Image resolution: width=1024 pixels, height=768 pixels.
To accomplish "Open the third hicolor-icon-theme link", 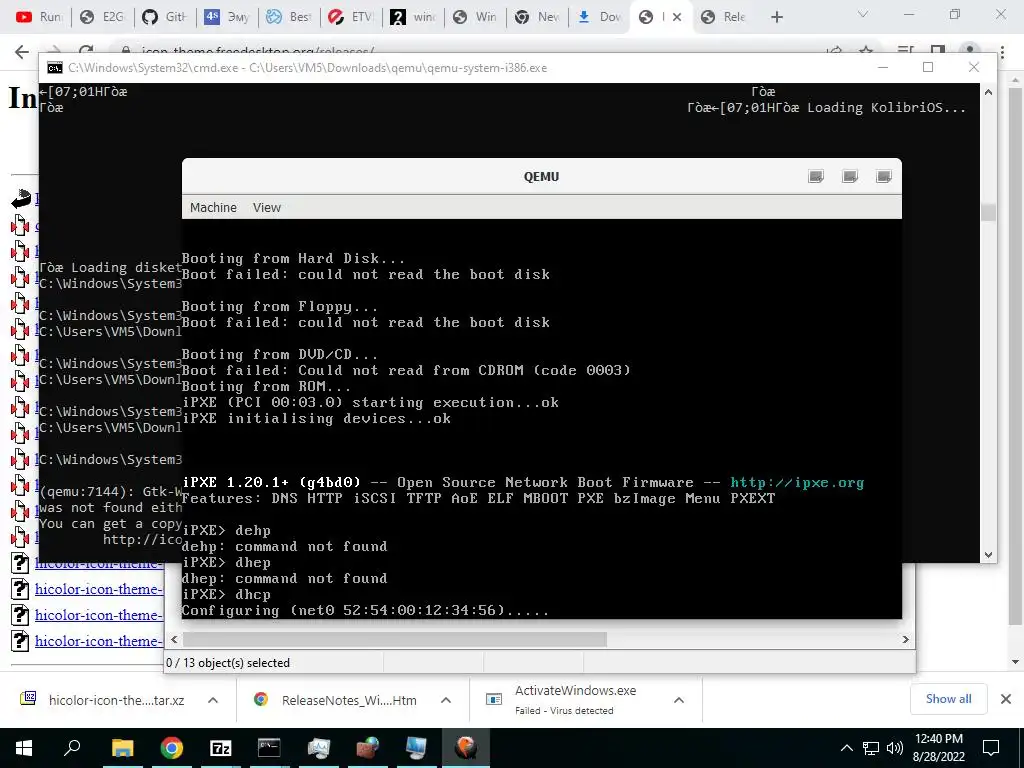I will (98, 615).
